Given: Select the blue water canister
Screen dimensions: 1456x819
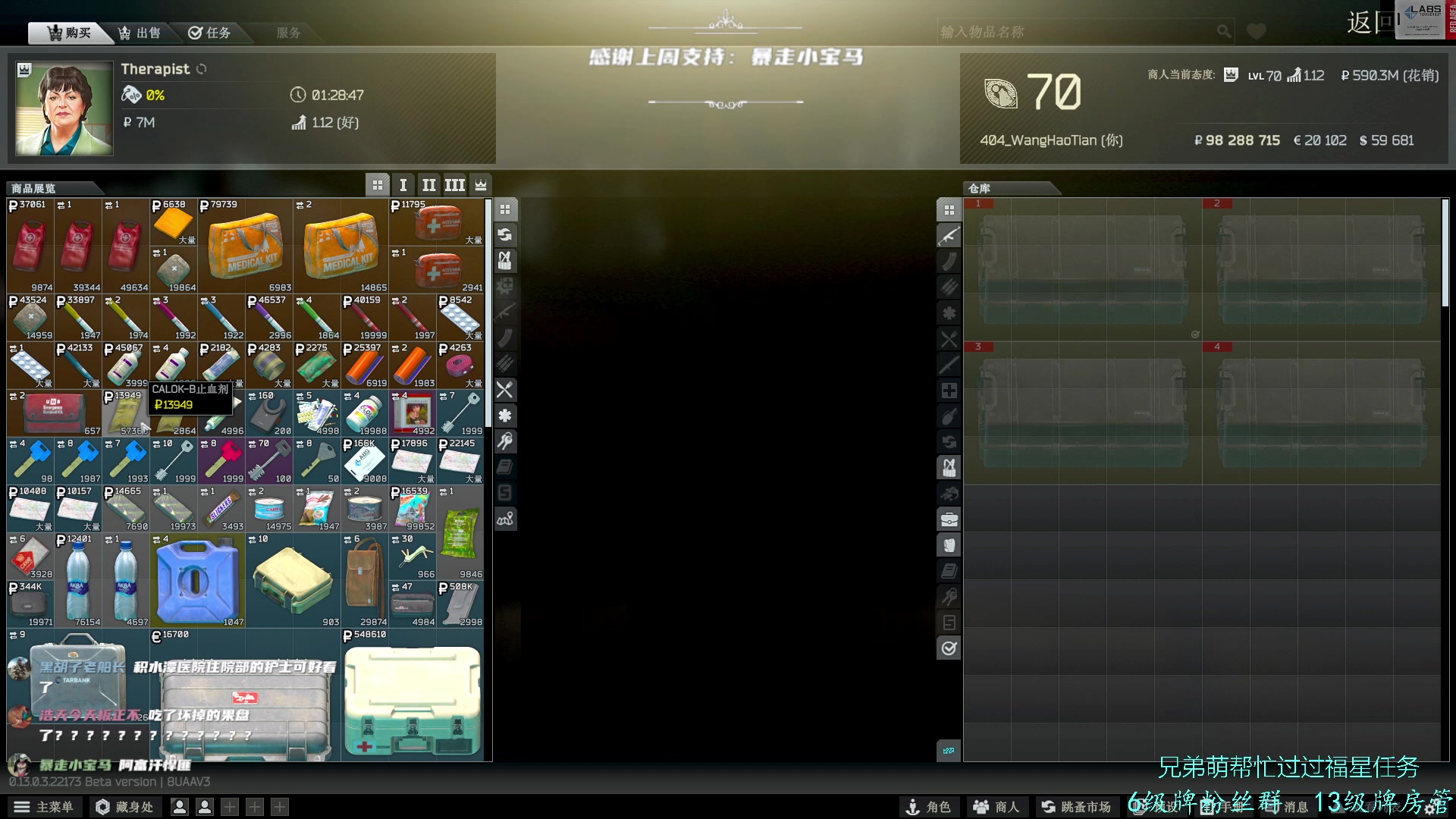Looking at the screenshot, I should 198,581.
